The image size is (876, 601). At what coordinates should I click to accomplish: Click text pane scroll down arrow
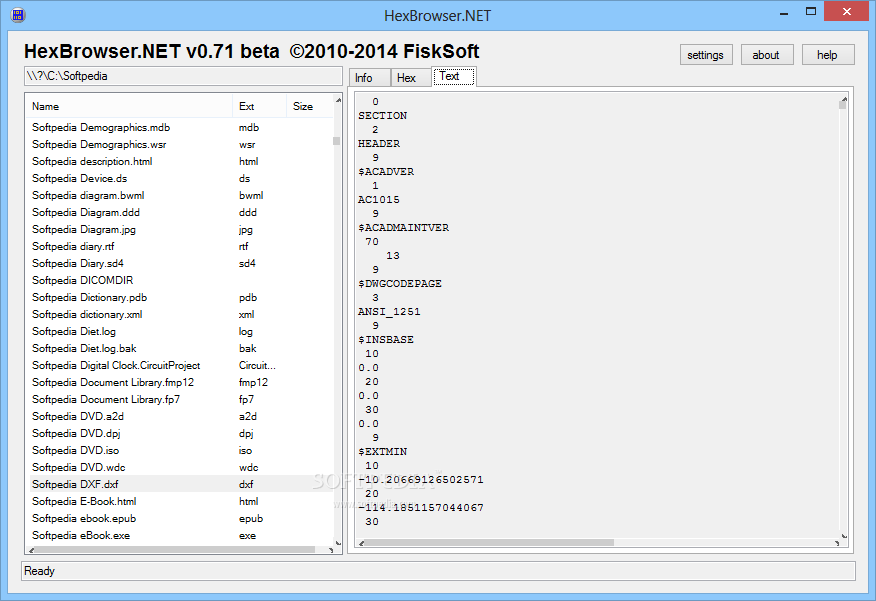[x=844, y=535]
